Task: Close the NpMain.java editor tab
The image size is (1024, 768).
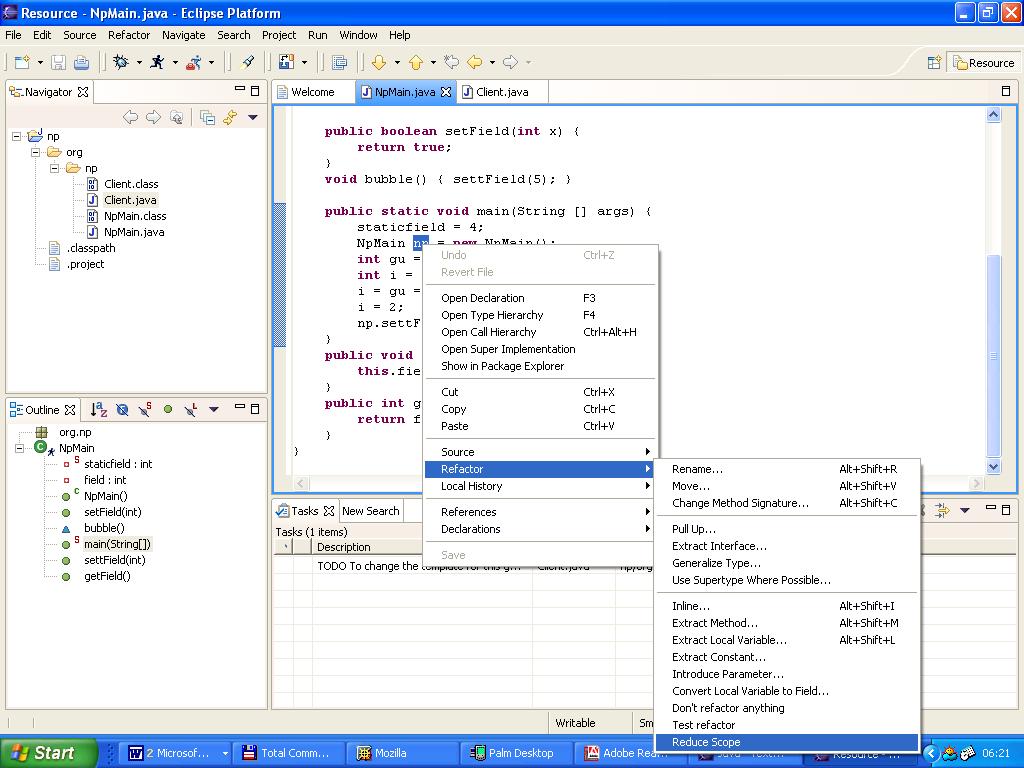Action: 446,92
